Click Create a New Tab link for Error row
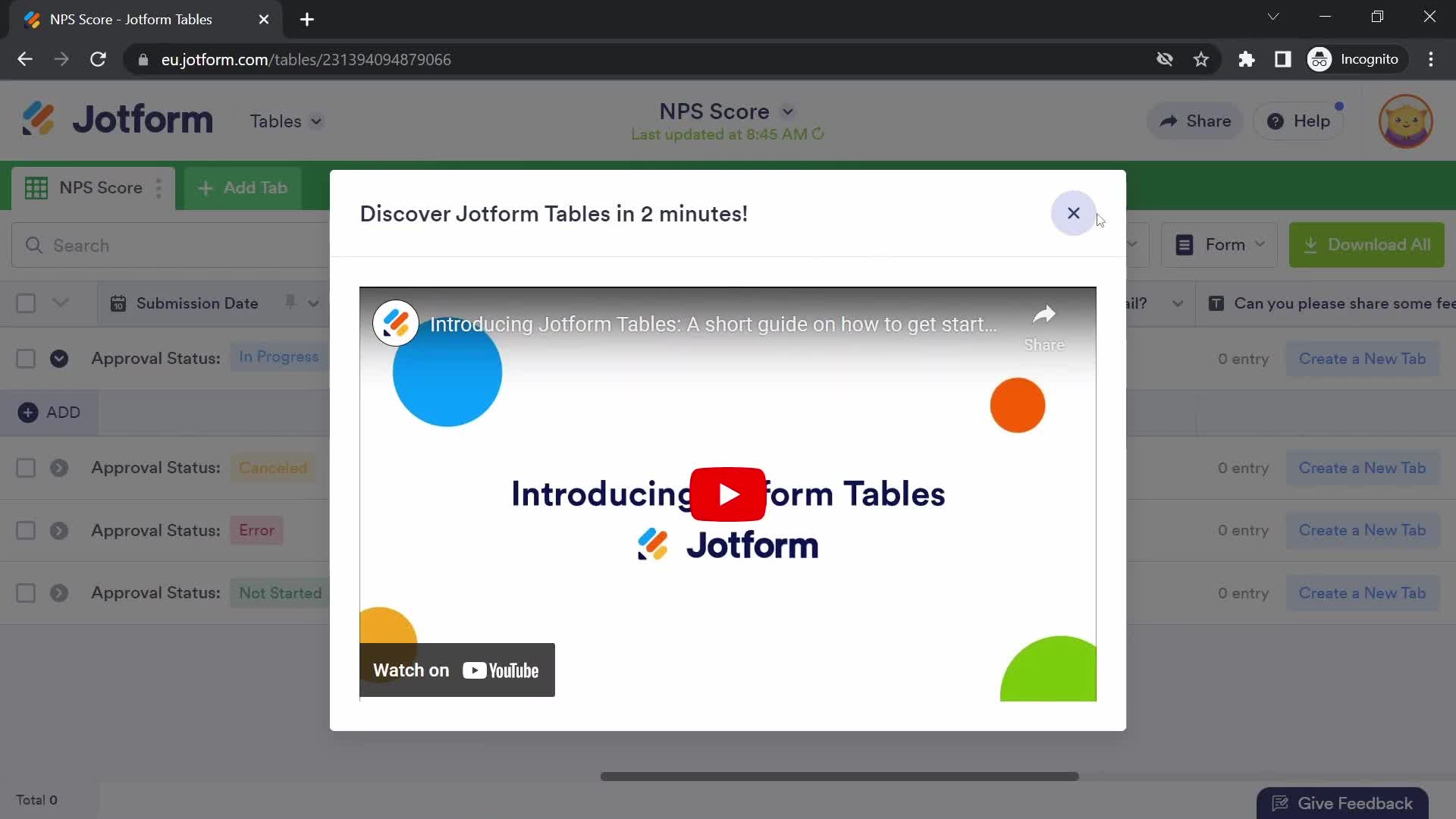 pyautogui.click(x=1362, y=530)
